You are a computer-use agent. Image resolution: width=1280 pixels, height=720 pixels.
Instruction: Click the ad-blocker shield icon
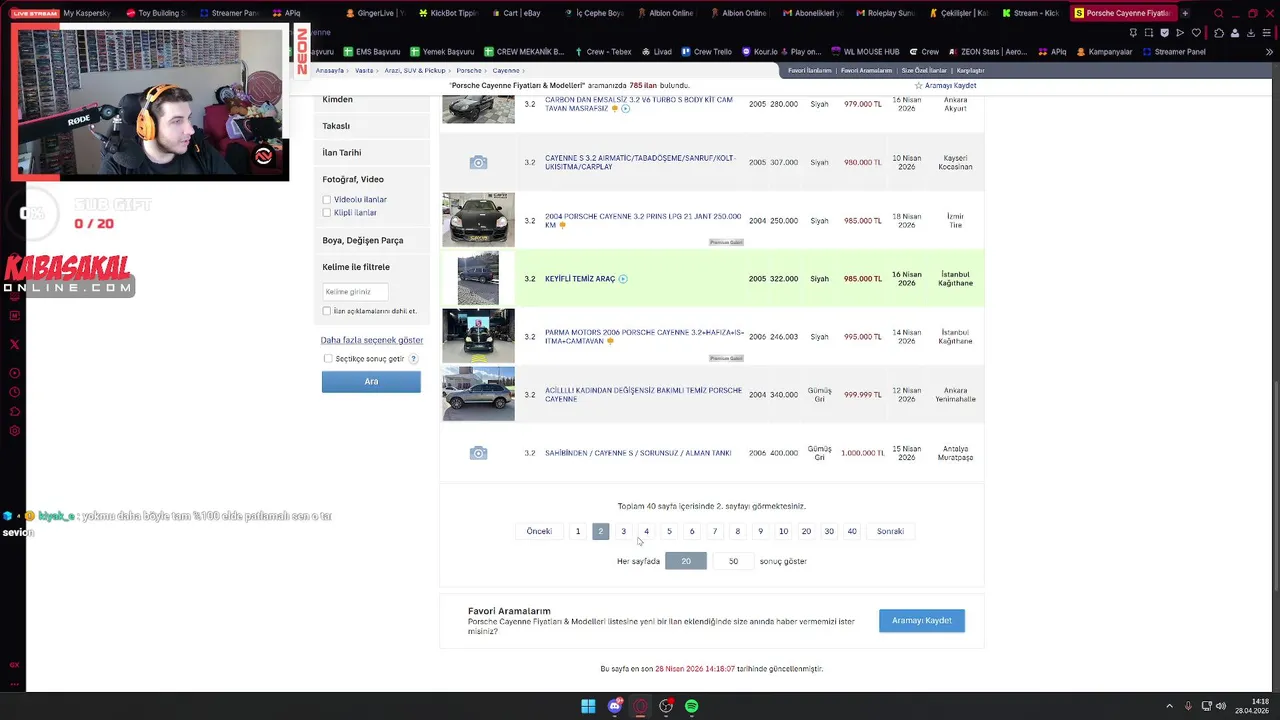(1164, 33)
